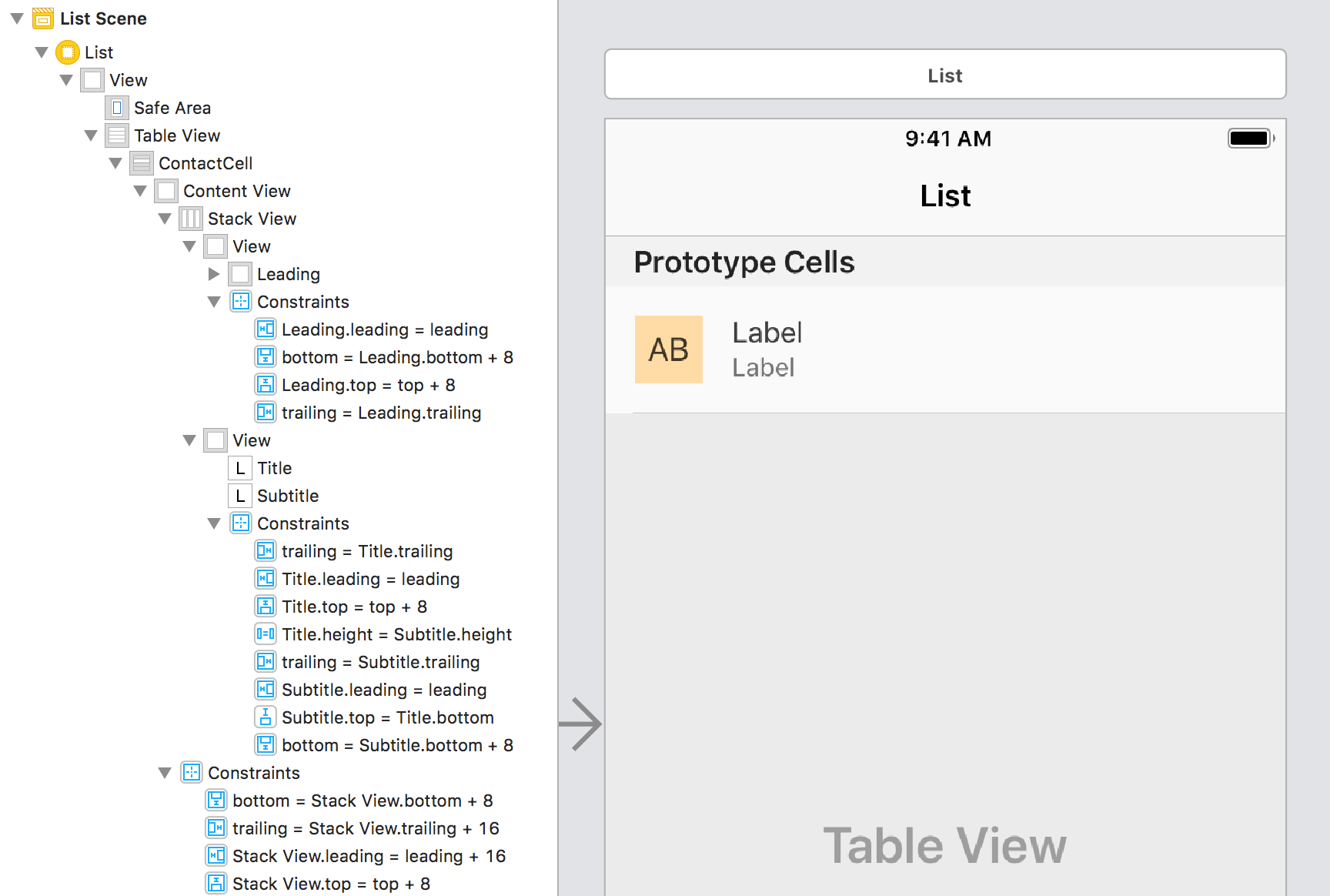Click the icon for trailing = Stack View.trailing + 16
This screenshot has width=1330, height=896.
pos(216,828)
